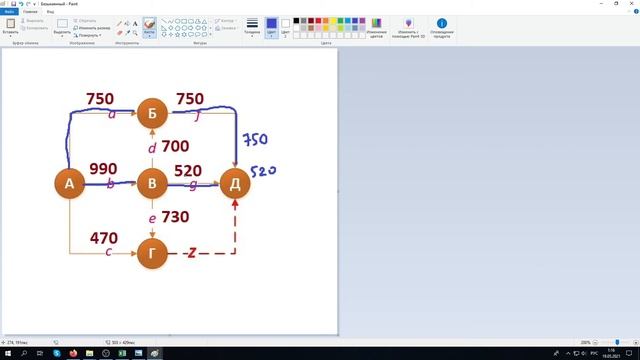Click the Redo arrow in title bar
The width and height of the screenshot is (640, 360).
[28, 4]
